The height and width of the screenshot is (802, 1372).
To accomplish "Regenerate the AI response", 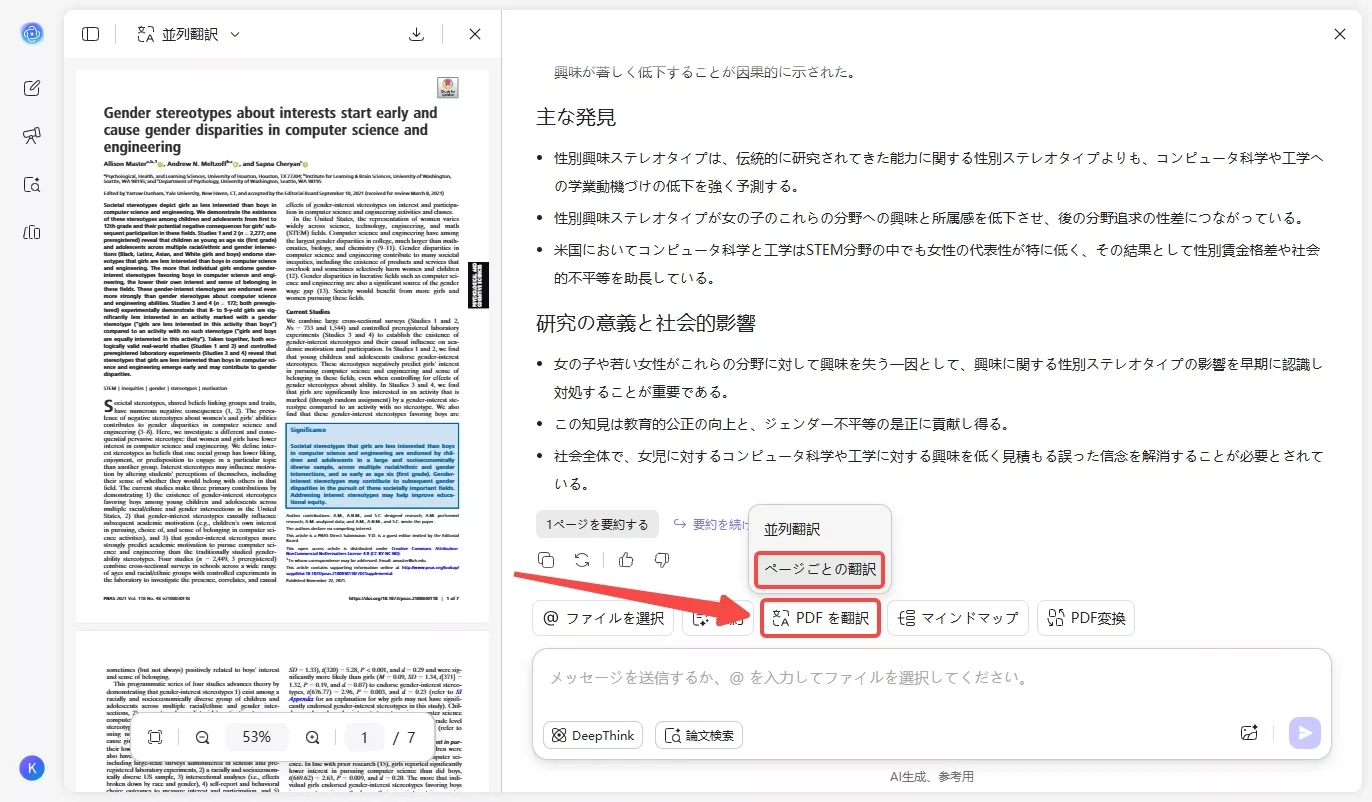I will [x=583, y=560].
